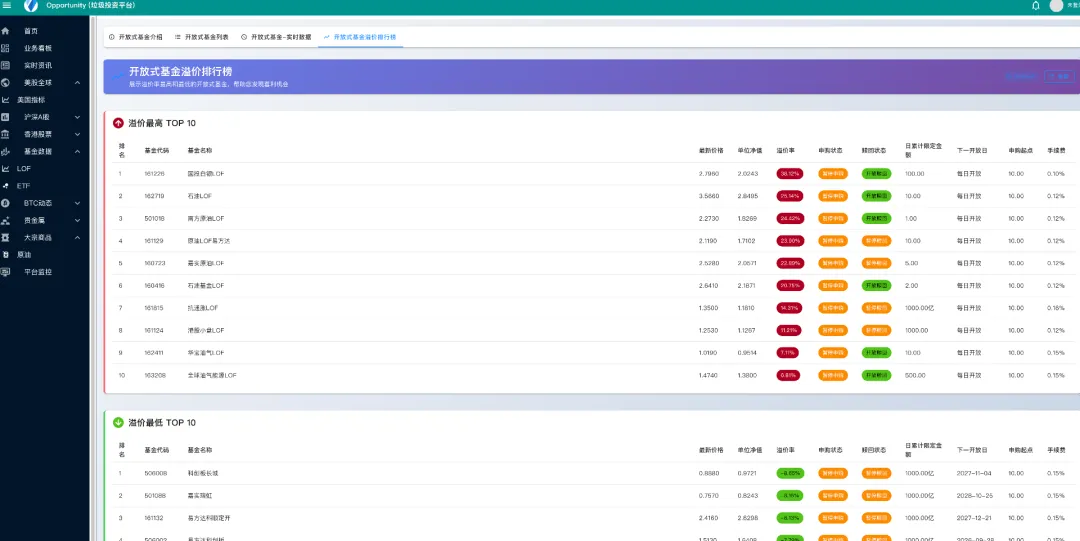
Task: Click fund name 石油LOF
Action: (x=200, y=196)
